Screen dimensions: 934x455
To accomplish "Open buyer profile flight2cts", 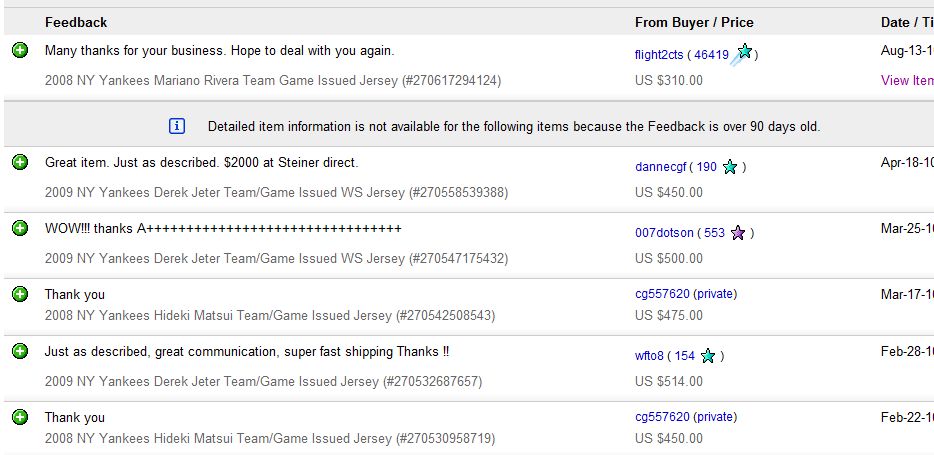I will point(659,55).
